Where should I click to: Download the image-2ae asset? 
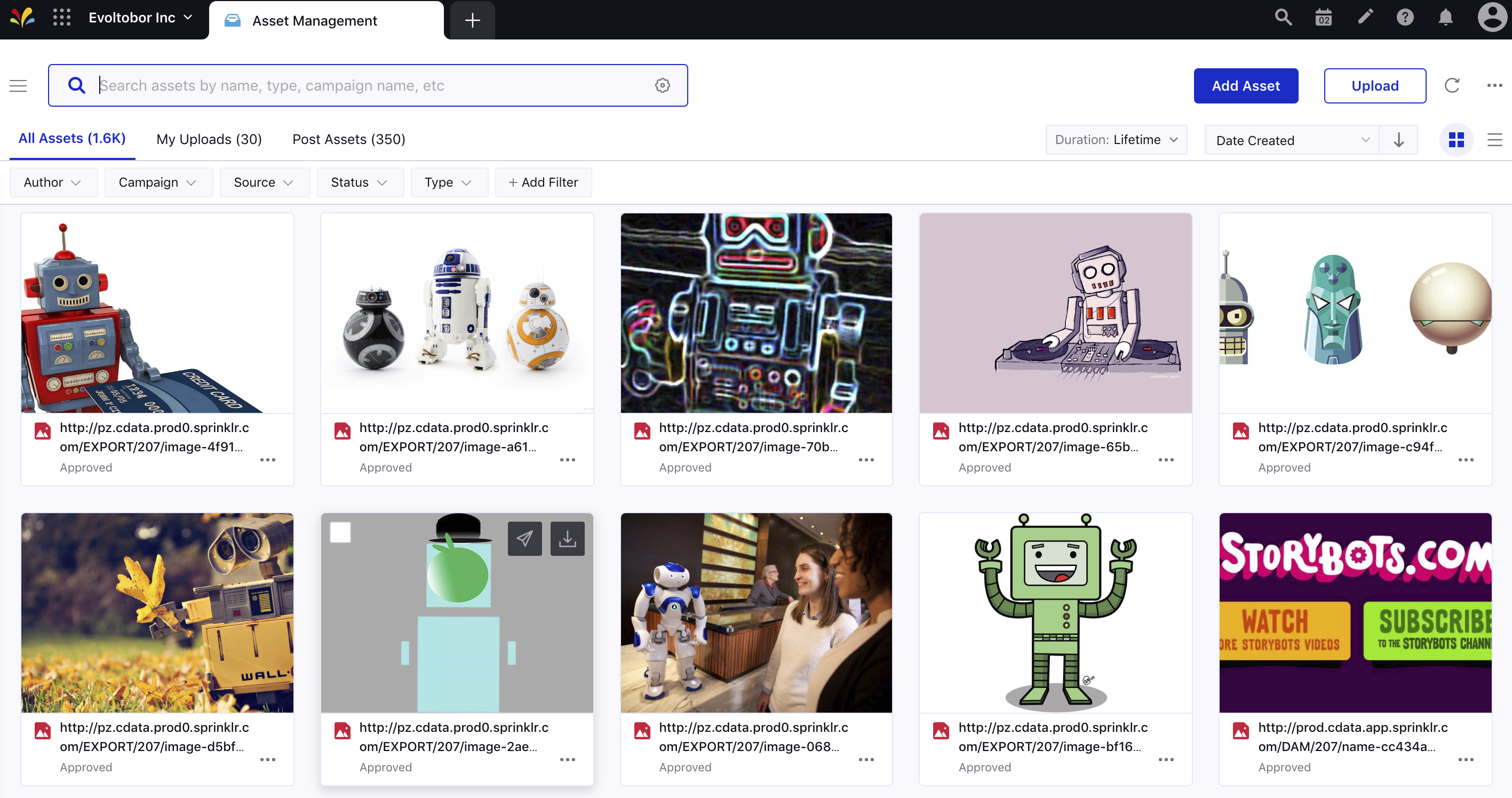coord(567,539)
